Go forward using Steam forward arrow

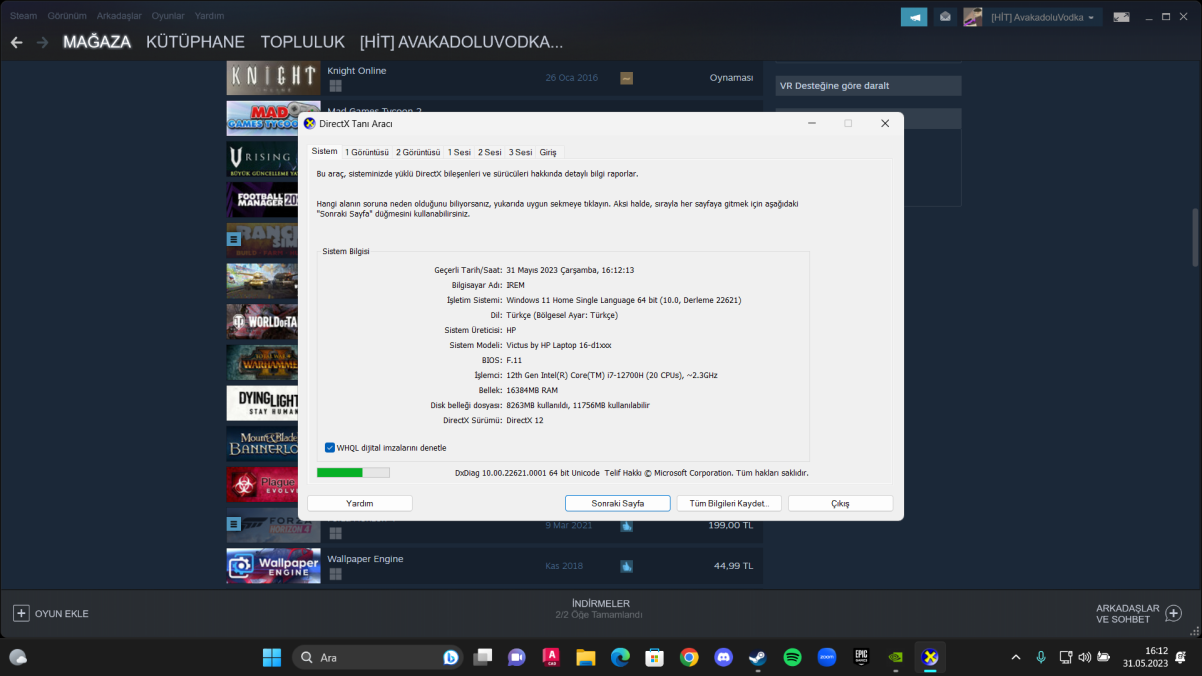(x=42, y=42)
